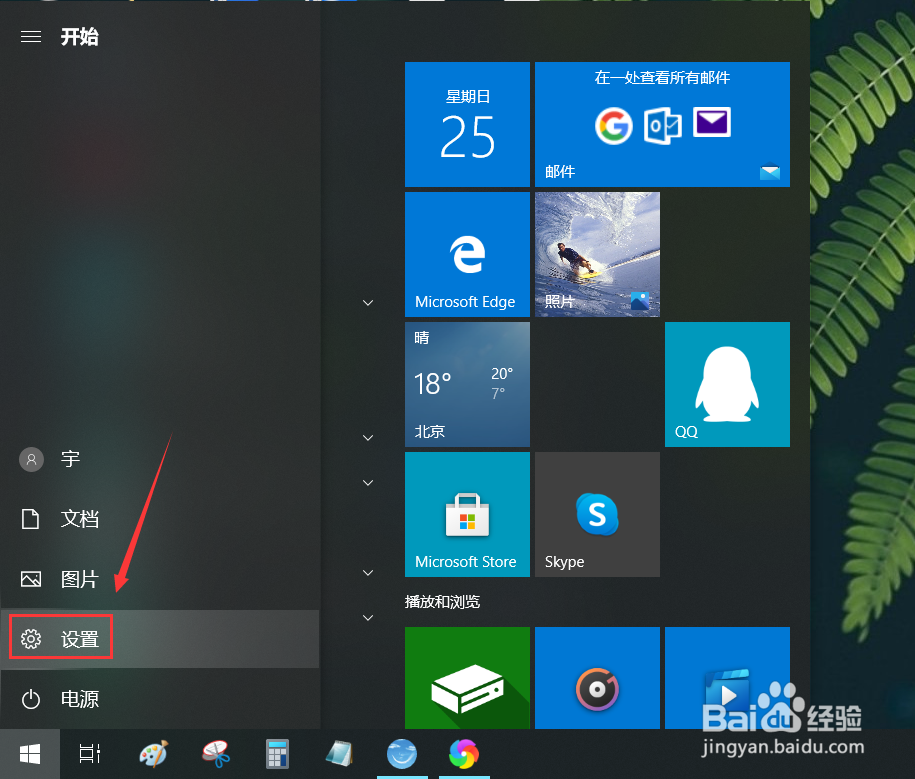Open the 邮件 (Mail) tile
The height and width of the screenshot is (779, 915).
(662, 124)
